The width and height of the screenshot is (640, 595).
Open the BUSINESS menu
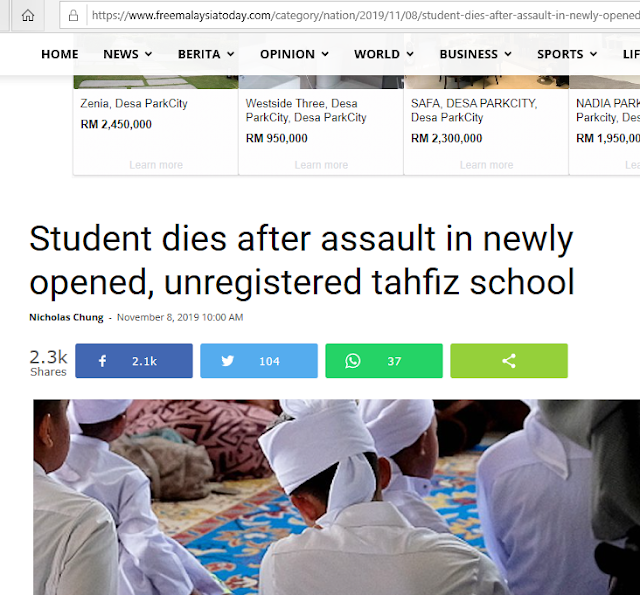[476, 54]
